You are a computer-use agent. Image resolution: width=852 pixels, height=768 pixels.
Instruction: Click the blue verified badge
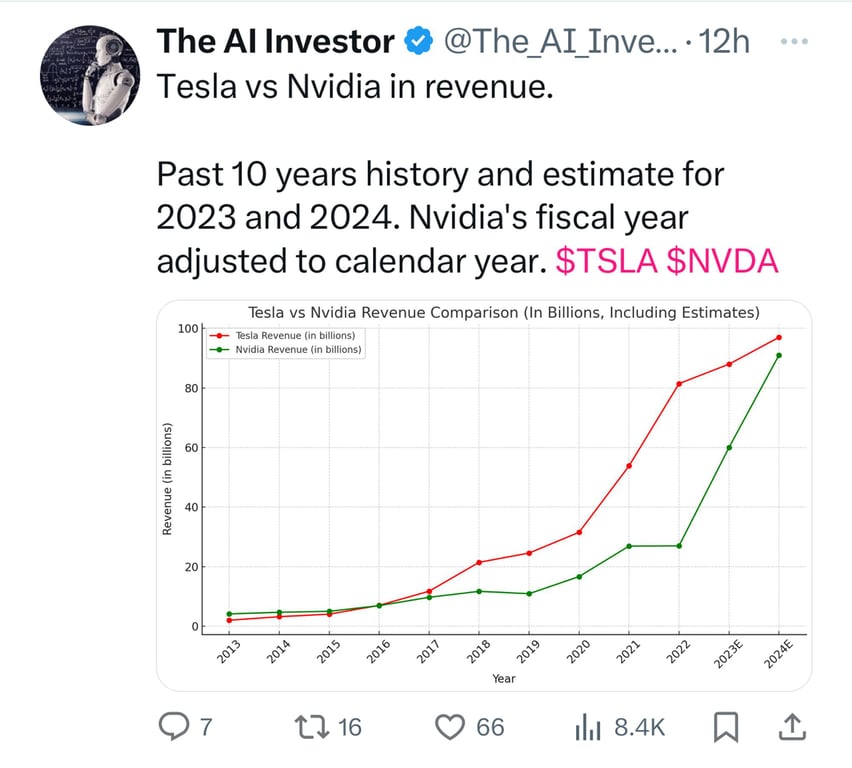pyautogui.click(x=419, y=42)
